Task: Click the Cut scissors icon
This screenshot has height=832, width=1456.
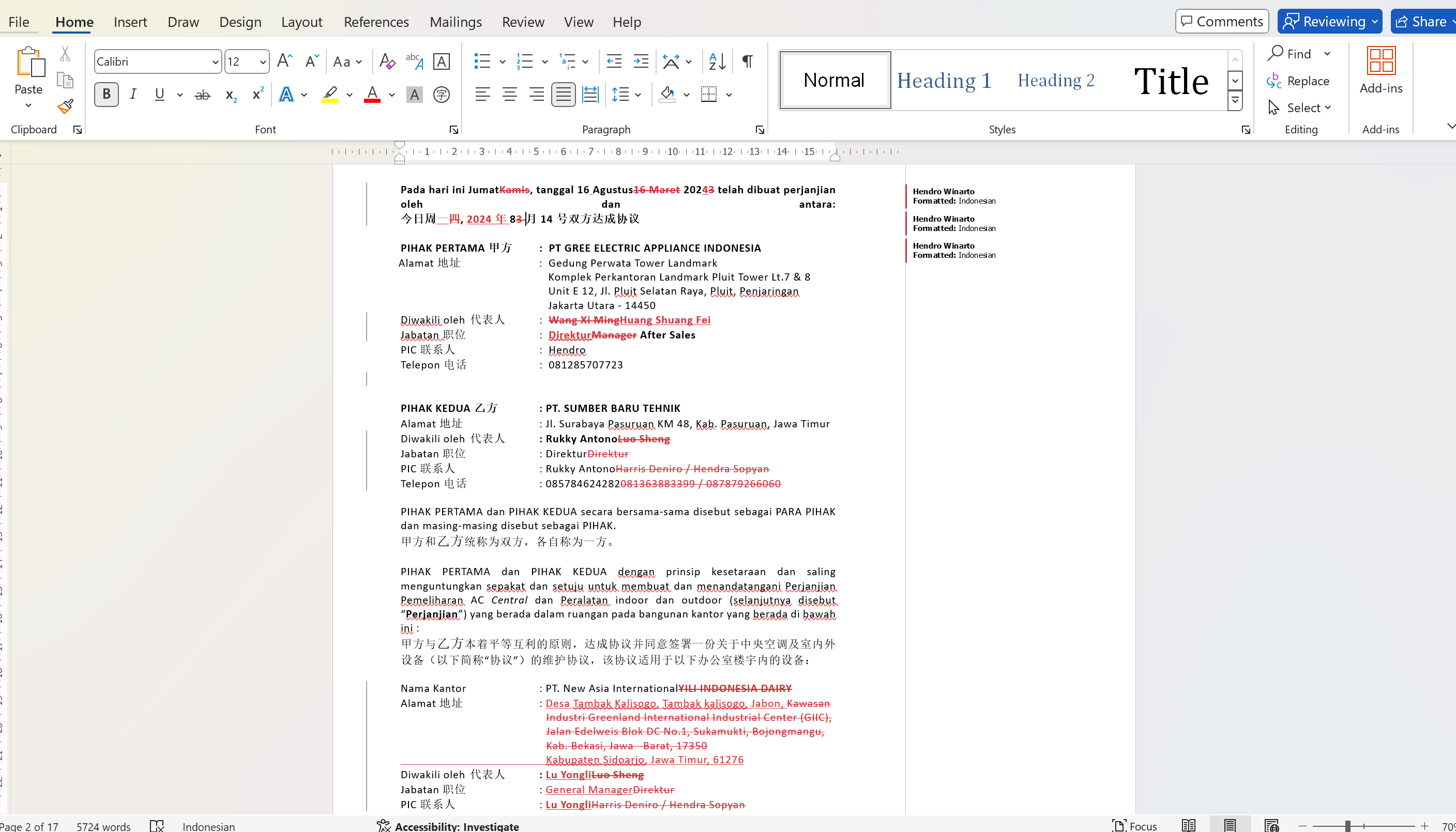Action: point(65,54)
